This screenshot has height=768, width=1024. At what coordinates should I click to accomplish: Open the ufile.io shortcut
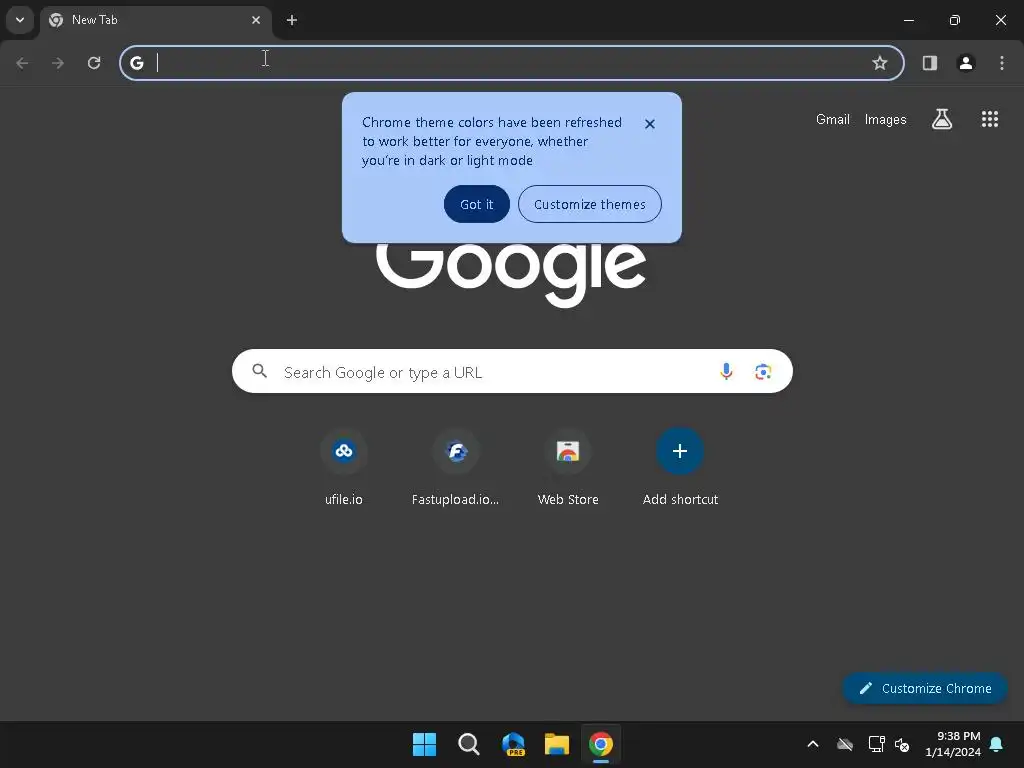[344, 468]
